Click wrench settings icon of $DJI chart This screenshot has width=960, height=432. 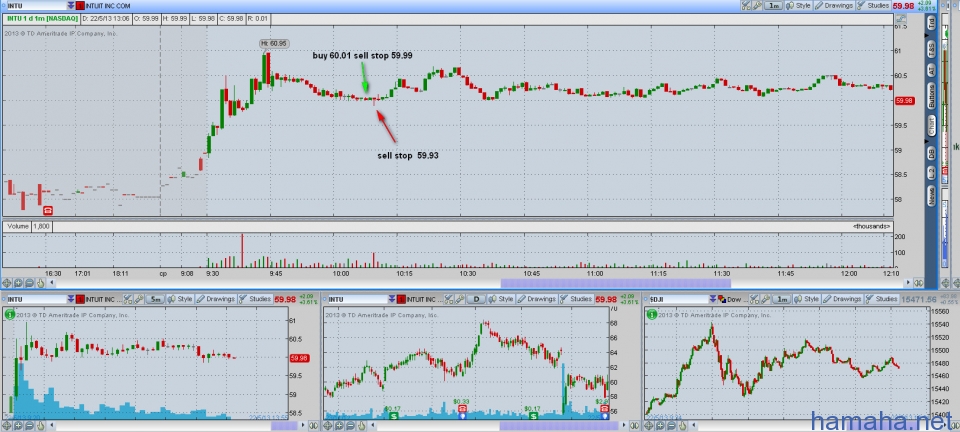click(x=766, y=299)
